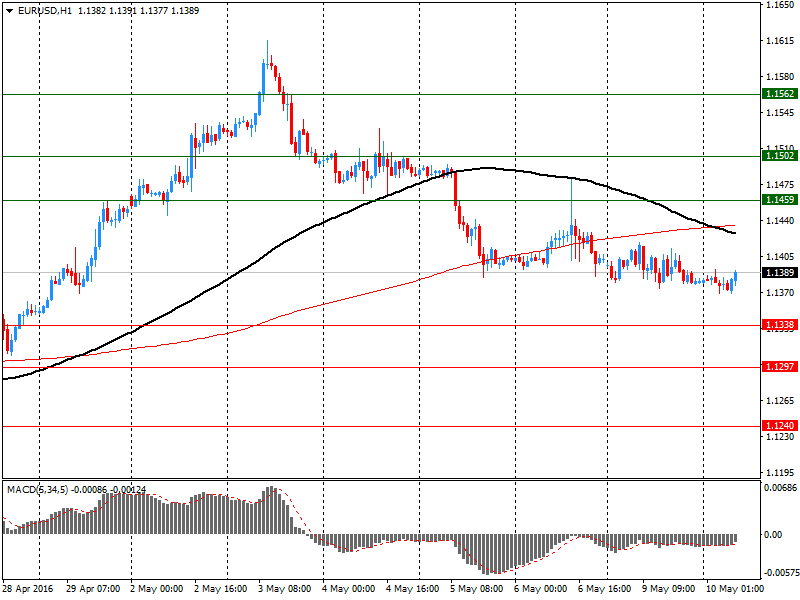Select the 1.1562 green resistance level label

pyautogui.click(x=780, y=94)
